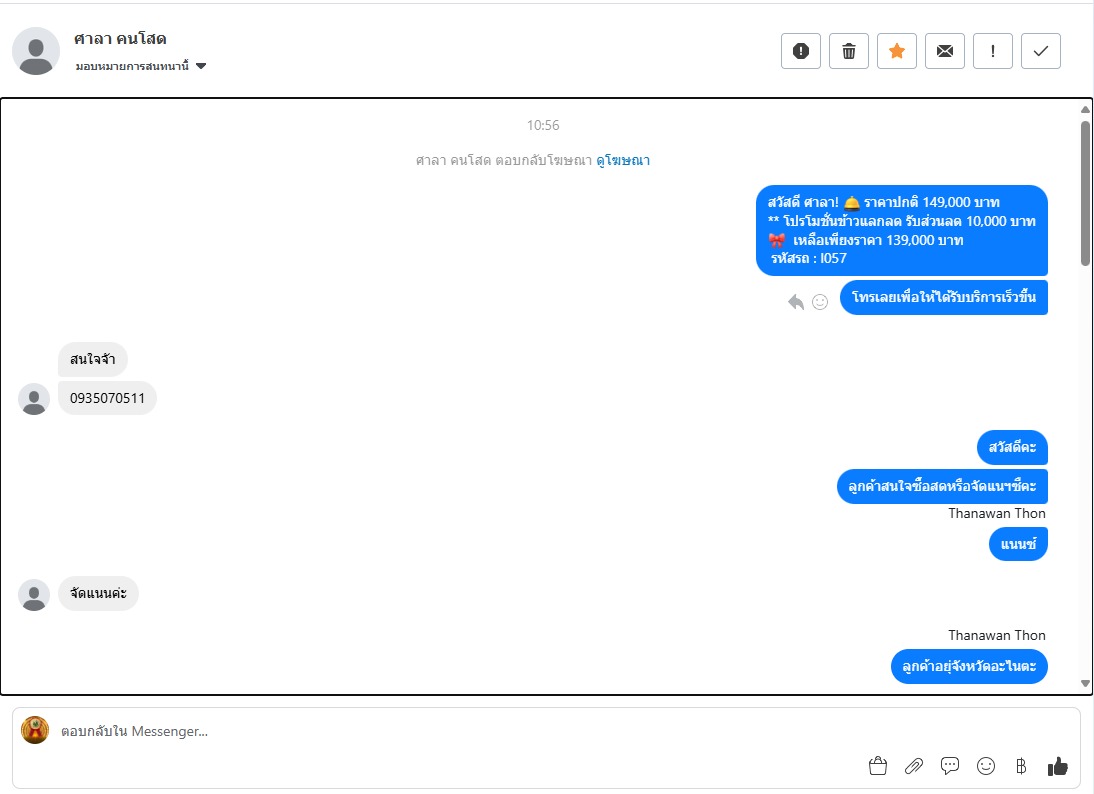Image resolution: width=1094 pixels, height=794 pixels.
Task: Mark conversation unread via envelope icon
Action: tap(945, 51)
